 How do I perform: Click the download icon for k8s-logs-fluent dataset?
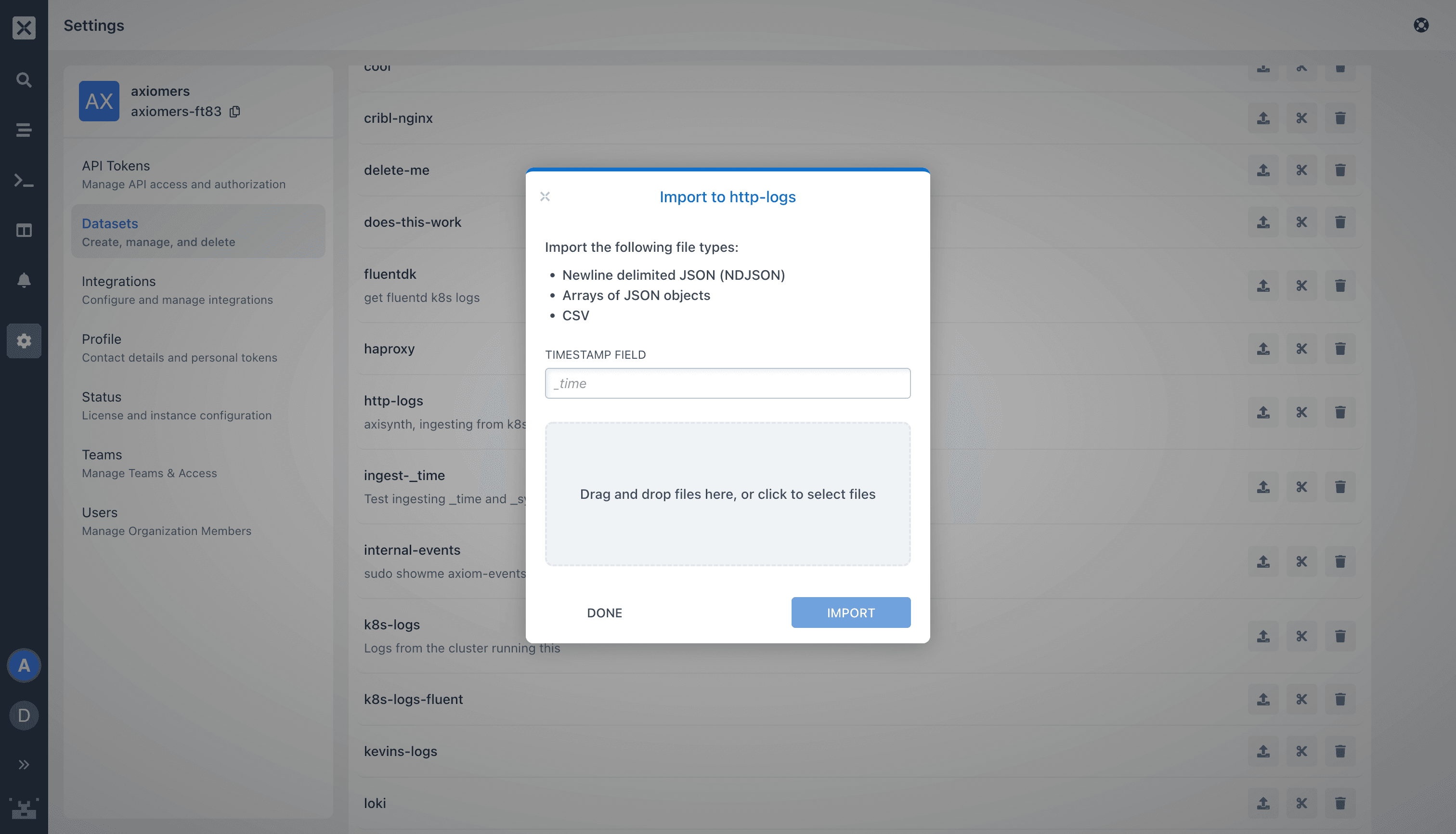[x=1263, y=699]
